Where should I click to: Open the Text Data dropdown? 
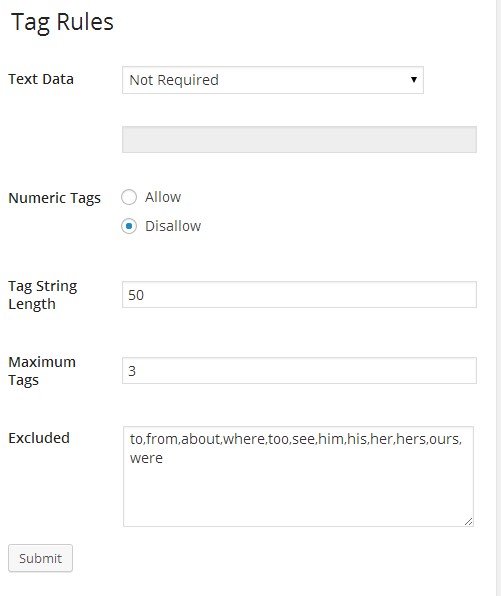(x=273, y=80)
